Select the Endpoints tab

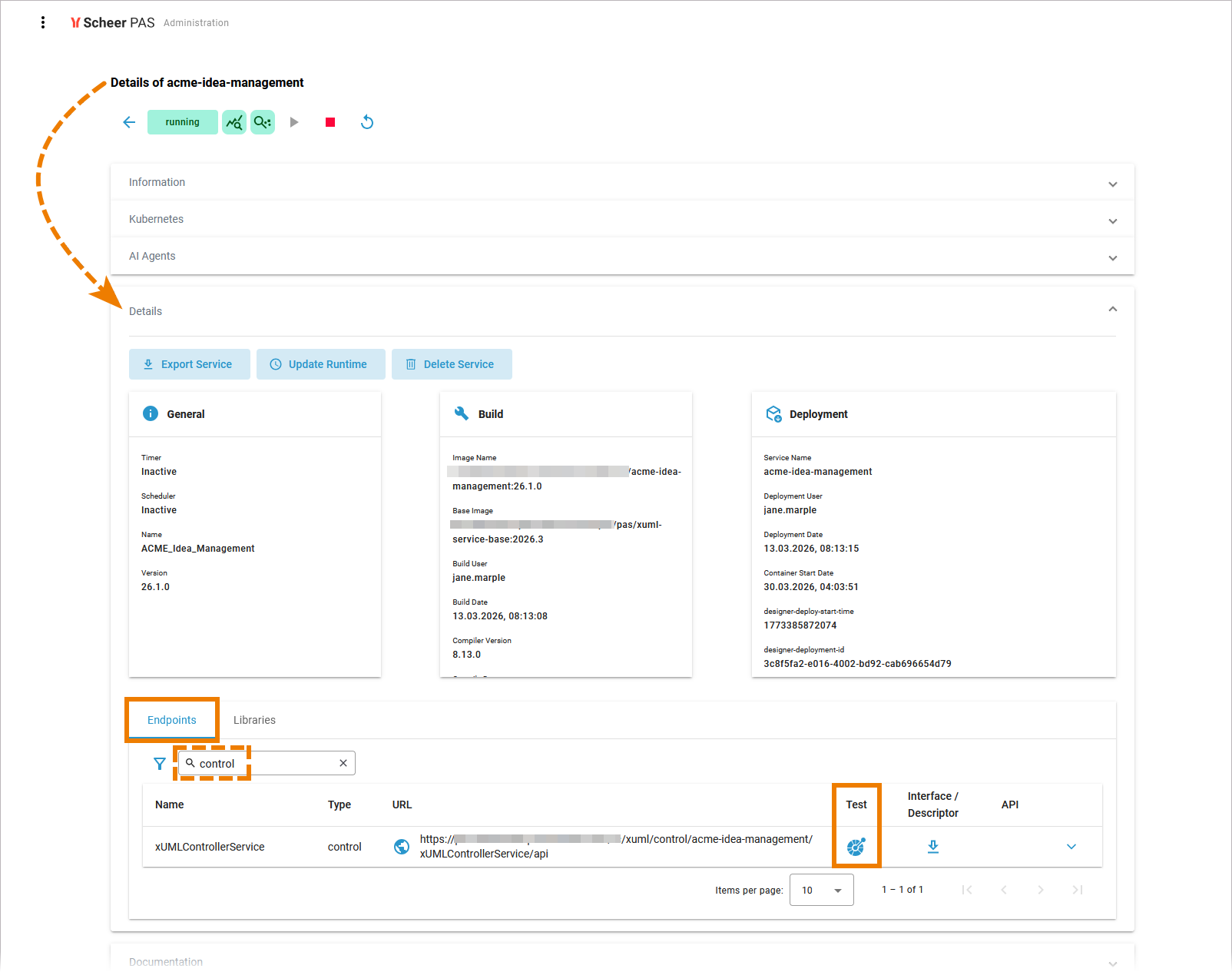[x=172, y=720]
